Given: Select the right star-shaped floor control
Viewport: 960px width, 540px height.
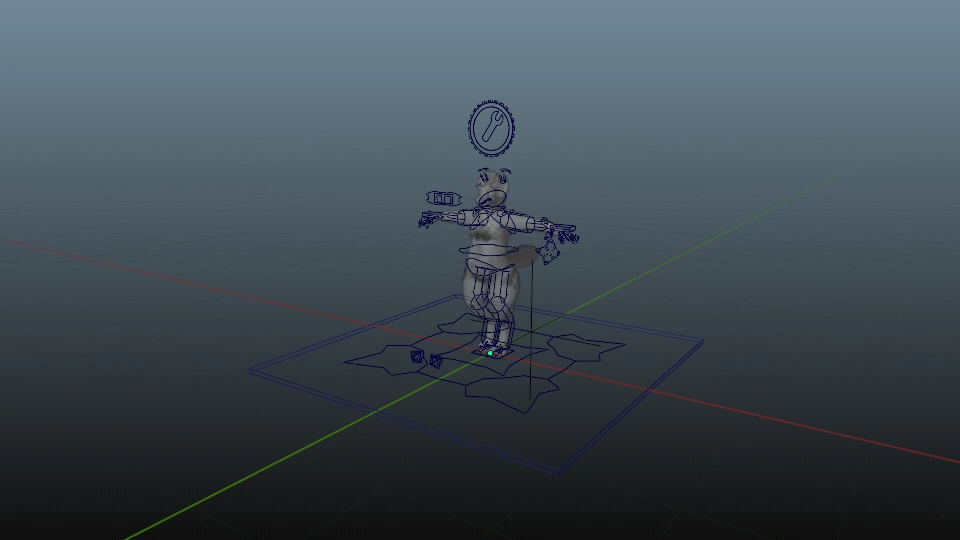Looking at the screenshot, I should (x=585, y=348).
